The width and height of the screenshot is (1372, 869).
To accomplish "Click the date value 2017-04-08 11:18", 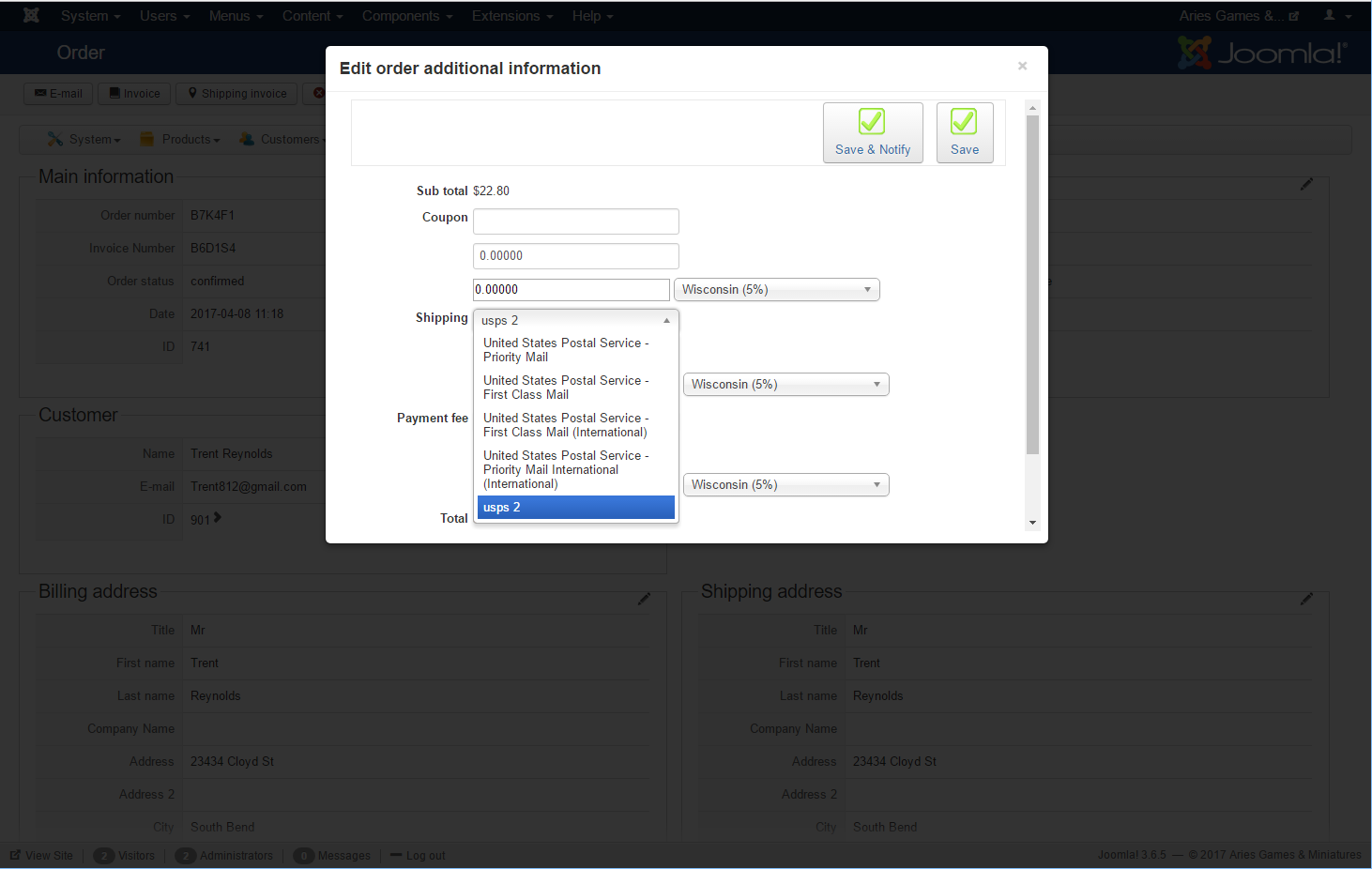I will (236, 313).
